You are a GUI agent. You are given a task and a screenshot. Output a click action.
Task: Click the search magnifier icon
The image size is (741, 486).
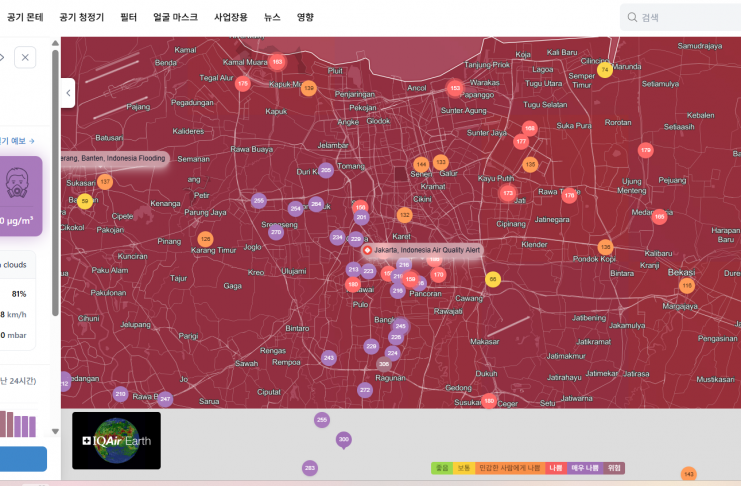(631, 17)
